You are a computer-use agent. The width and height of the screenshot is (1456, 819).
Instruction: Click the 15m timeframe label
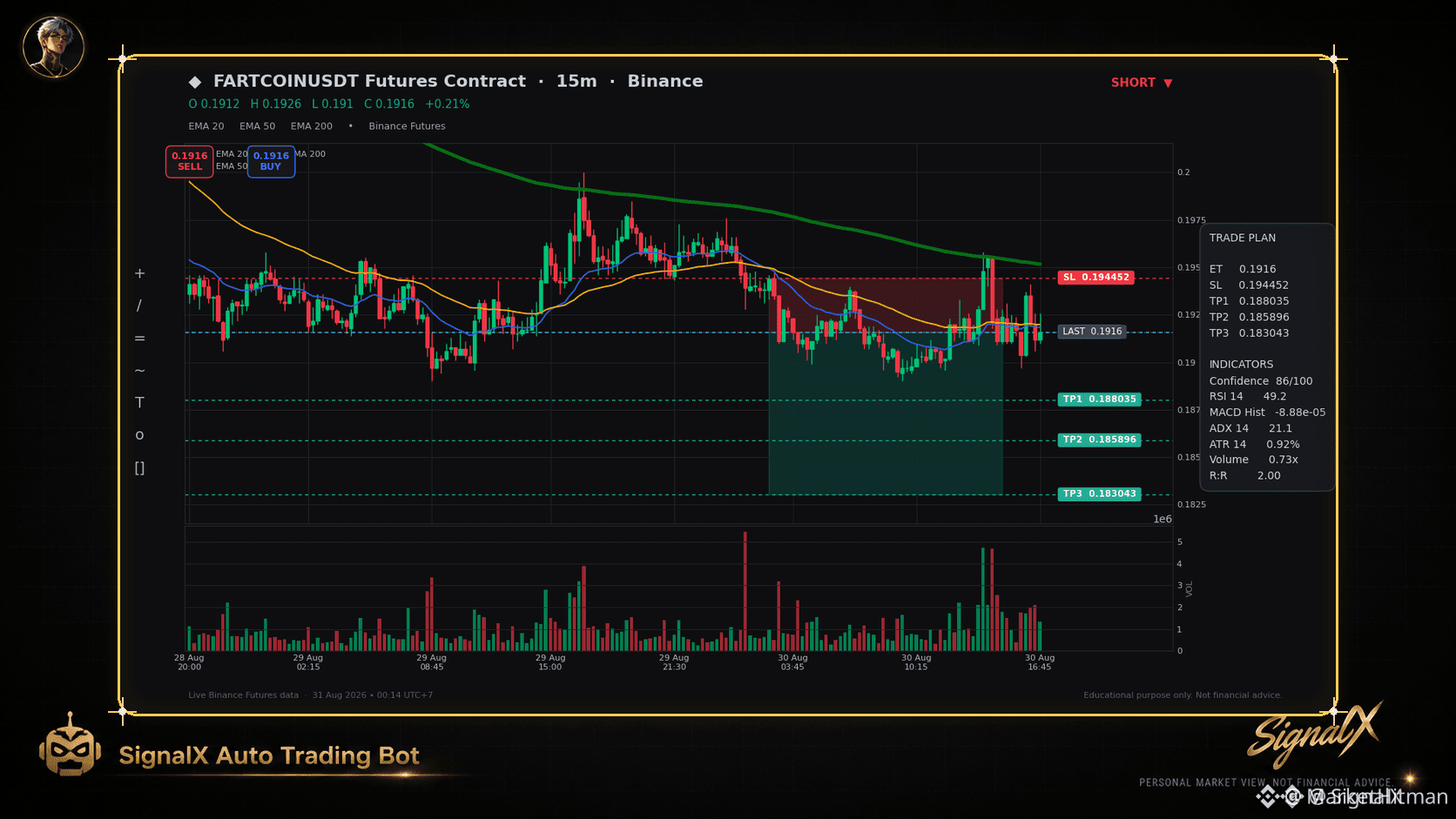pos(576,81)
